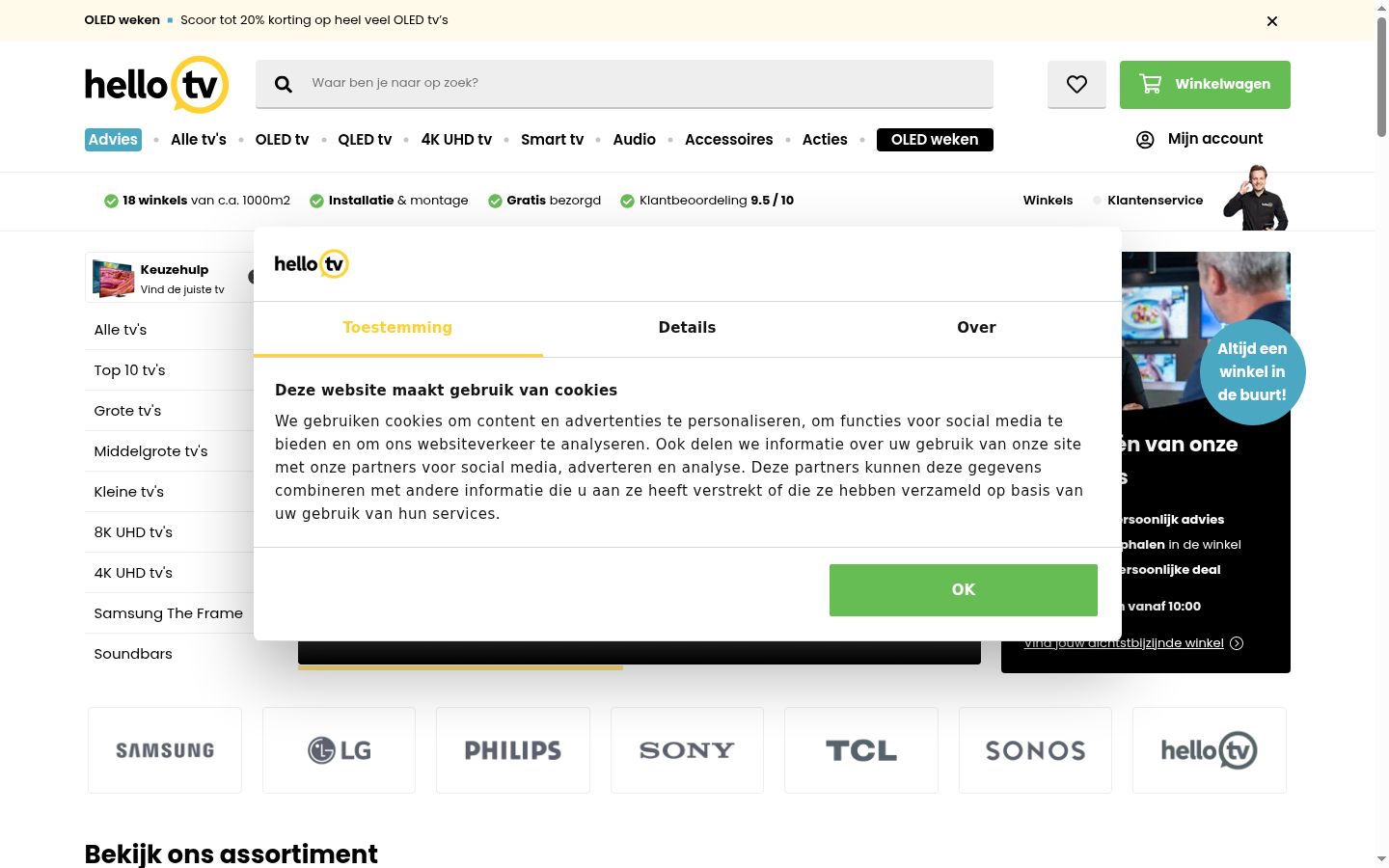The width and height of the screenshot is (1389, 868).
Task: Open the Audio menu
Action: tap(634, 140)
